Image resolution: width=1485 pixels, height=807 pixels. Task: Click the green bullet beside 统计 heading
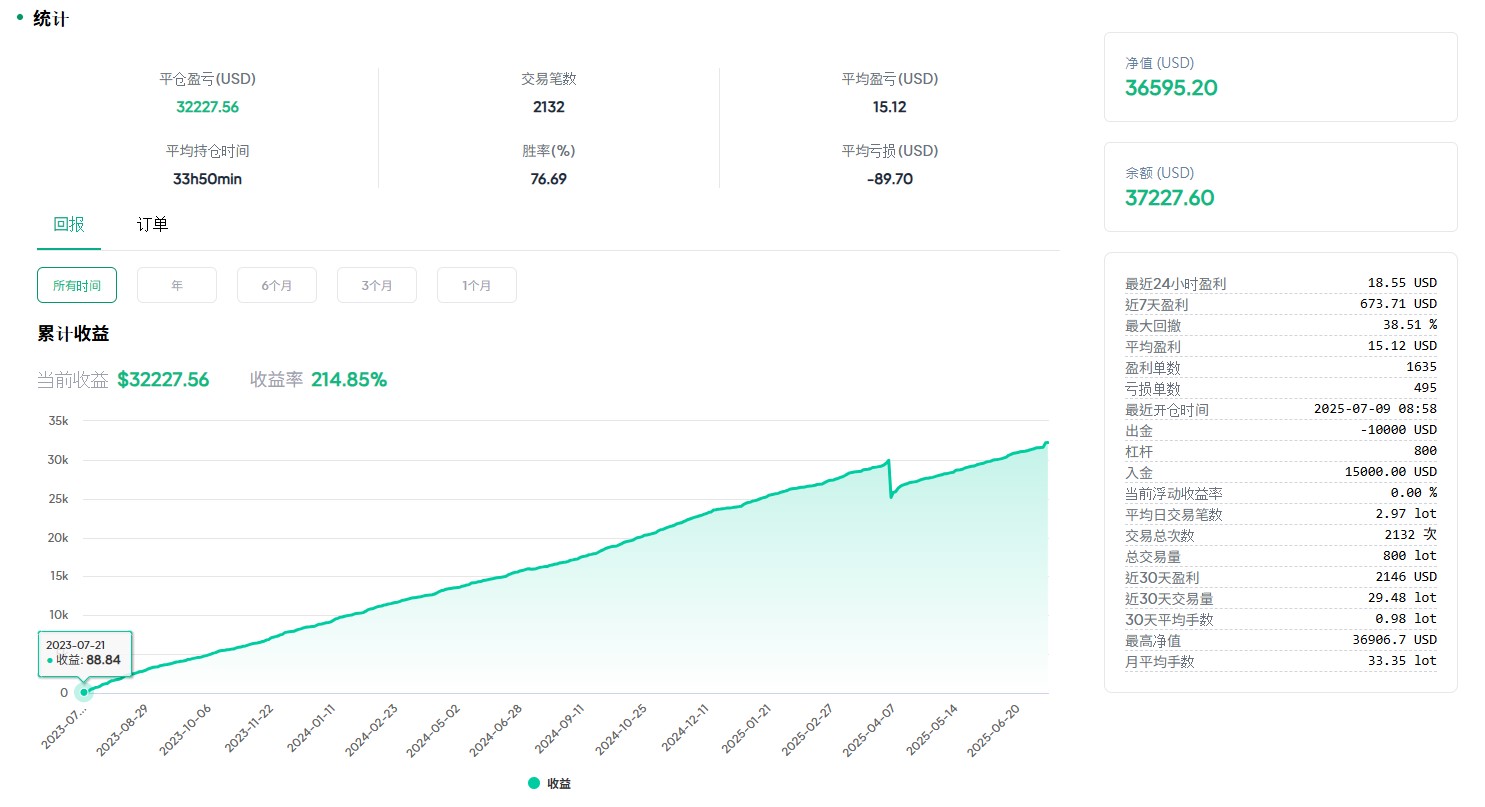[x=20, y=17]
